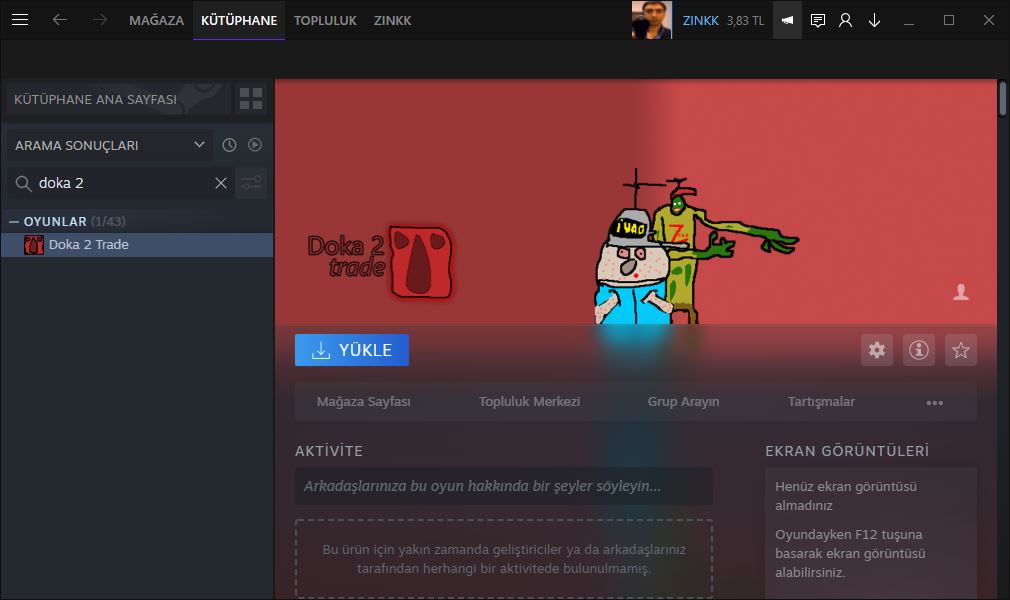Clear the search text with X
This screenshot has width=1010, height=600.
[x=220, y=183]
